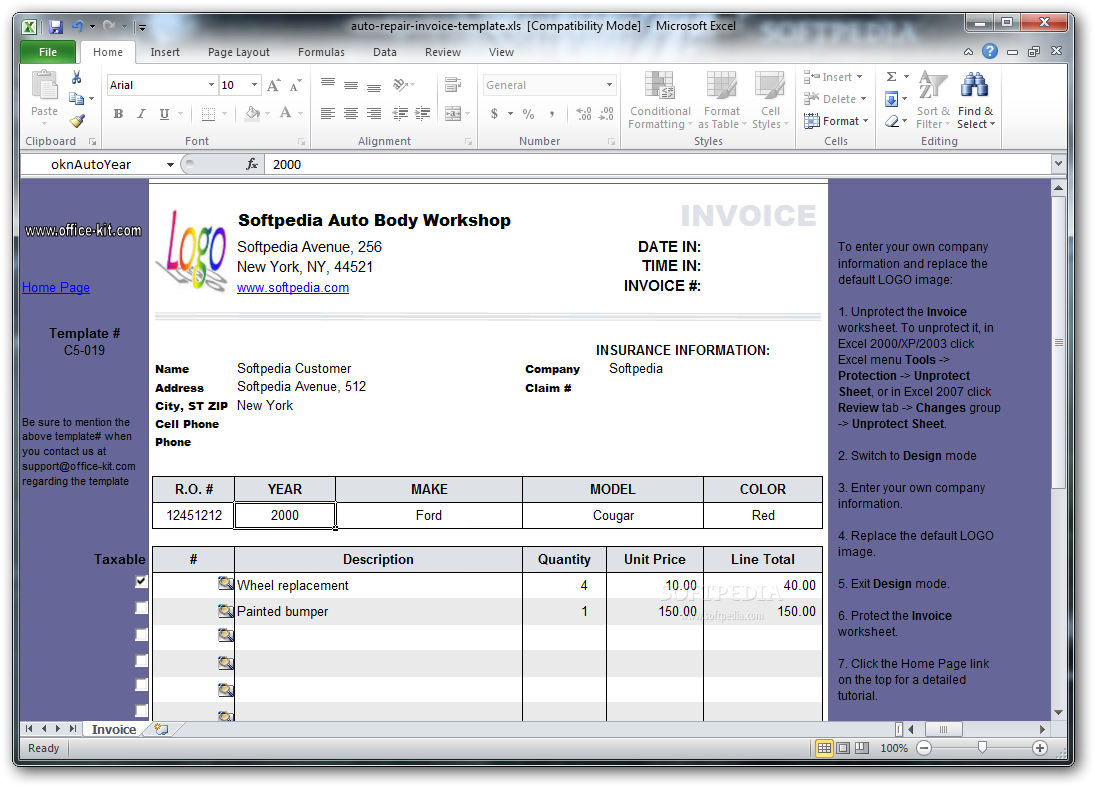Viewport: 1095px width, 787px height.
Task: Switch to the Data tab
Action: [x=385, y=52]
